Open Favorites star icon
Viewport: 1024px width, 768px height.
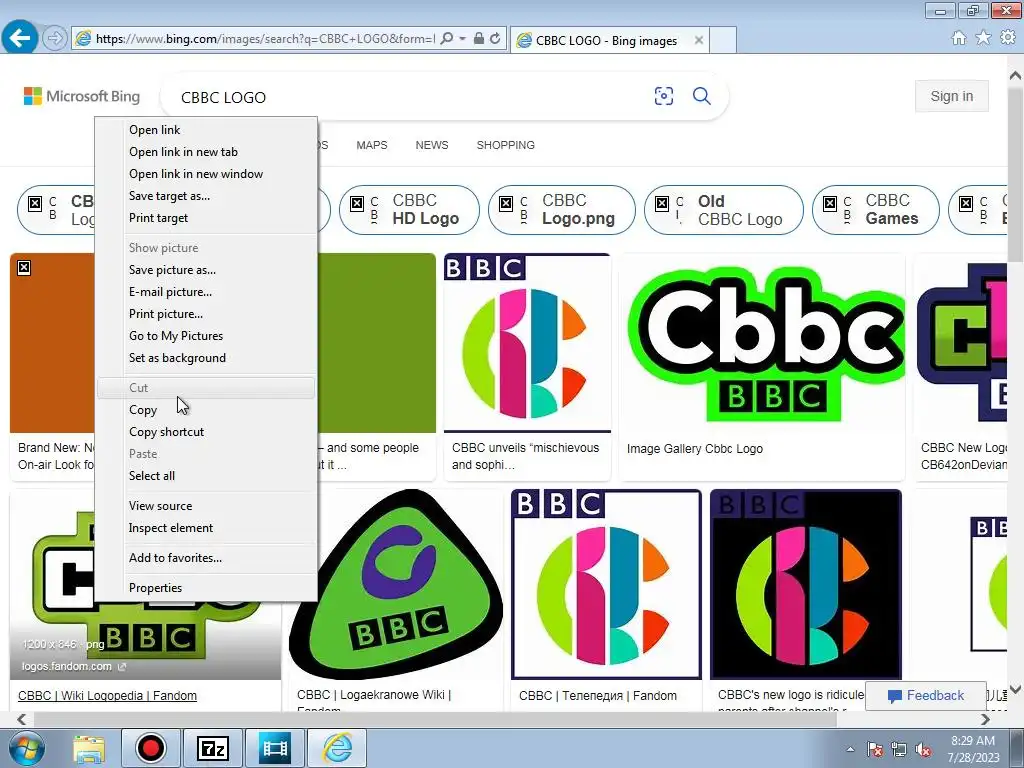[983, 38]
